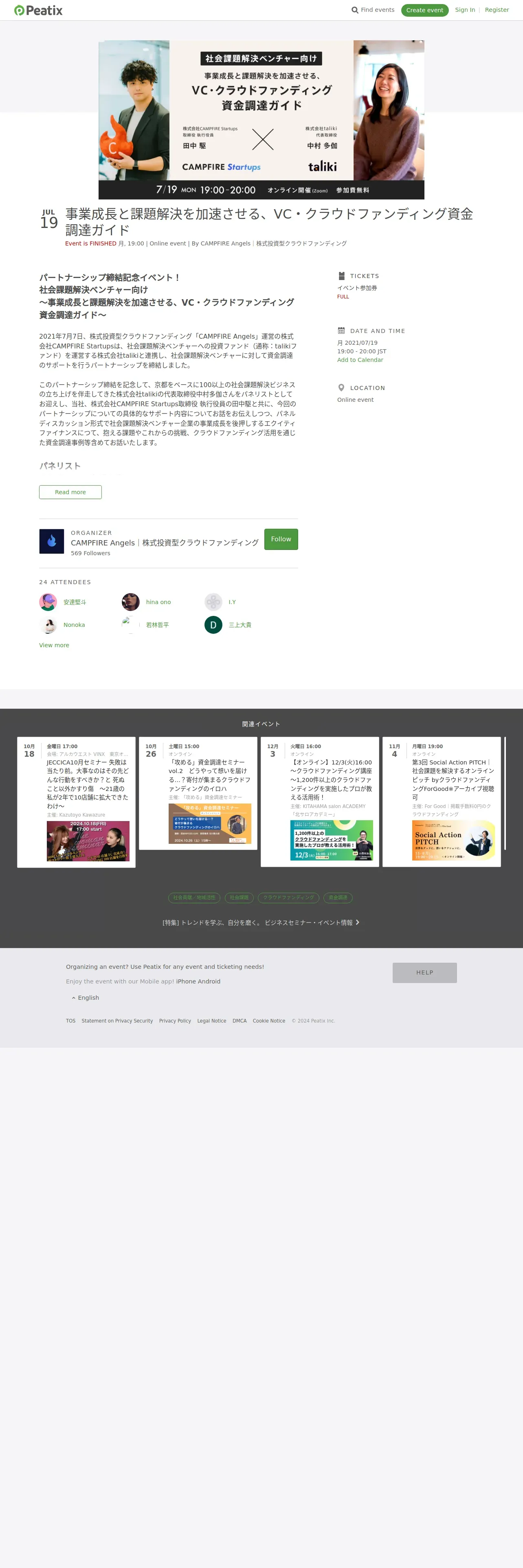Click Social Action PITCH thumbnail image
Screen dimensions: 523x1568
click(x=454, y=841)
